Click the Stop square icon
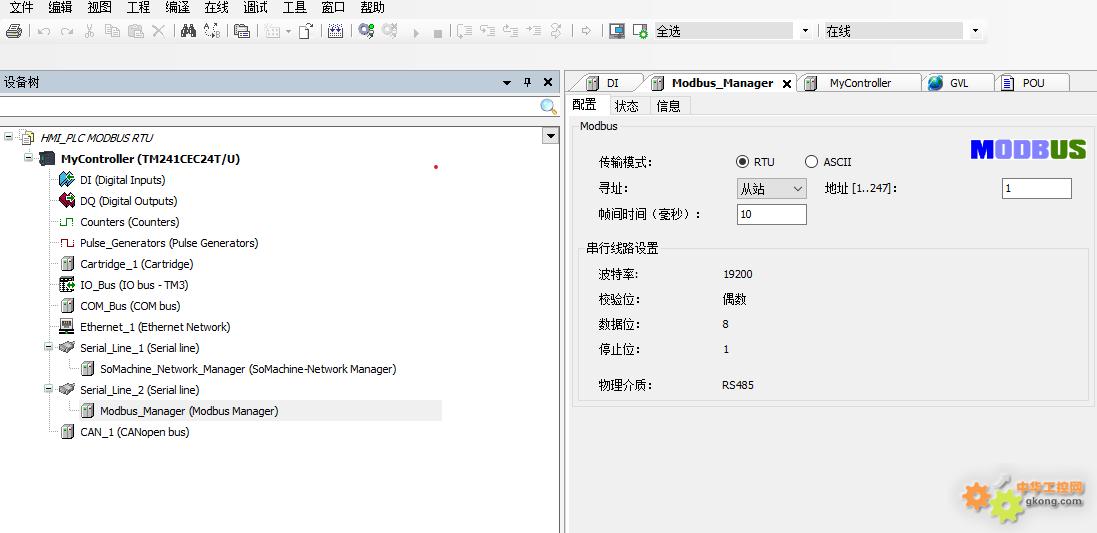 (438, 33)
